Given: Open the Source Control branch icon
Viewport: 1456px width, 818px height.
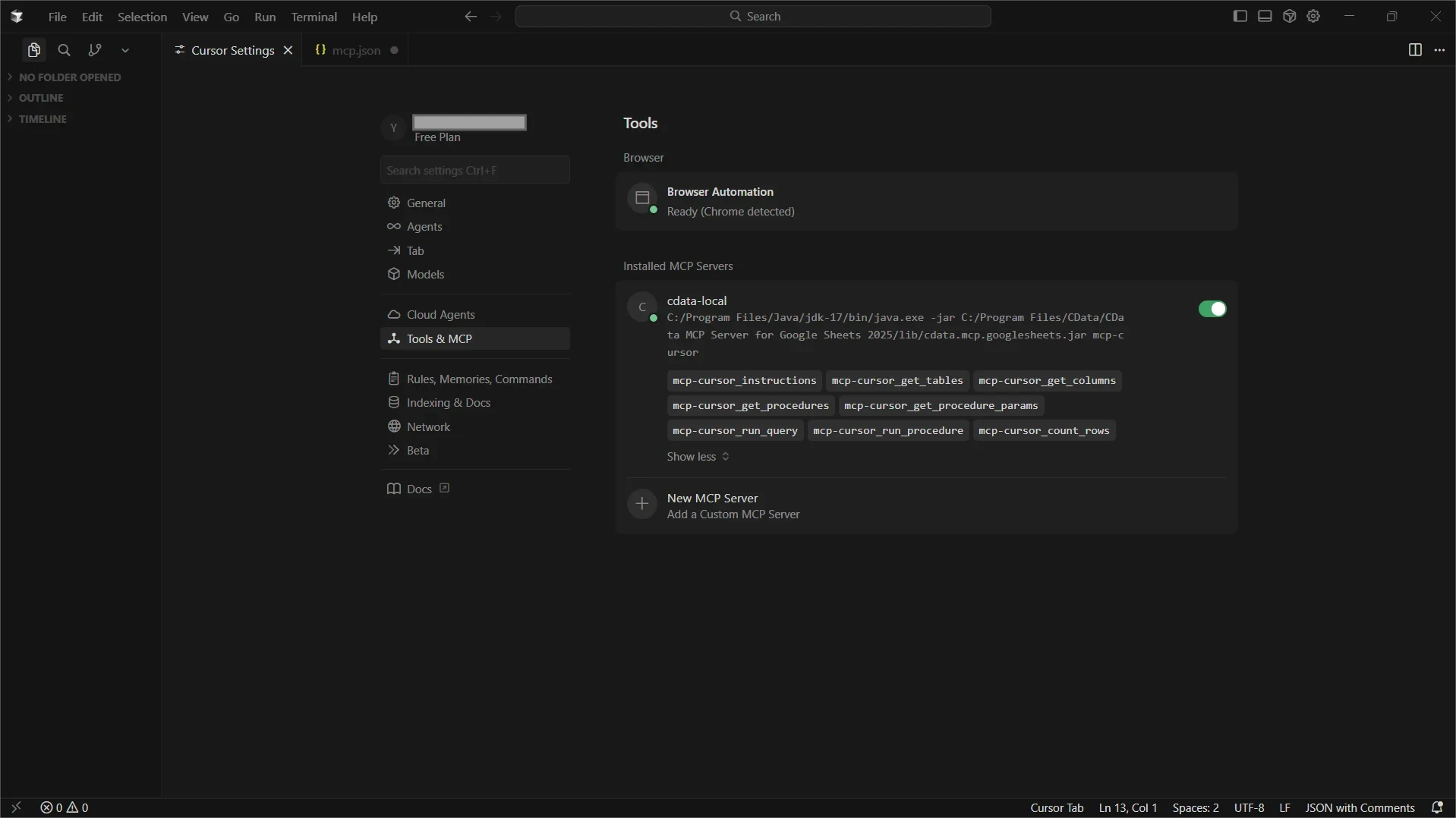Looking at the screenshot, I should pos(95,50).
